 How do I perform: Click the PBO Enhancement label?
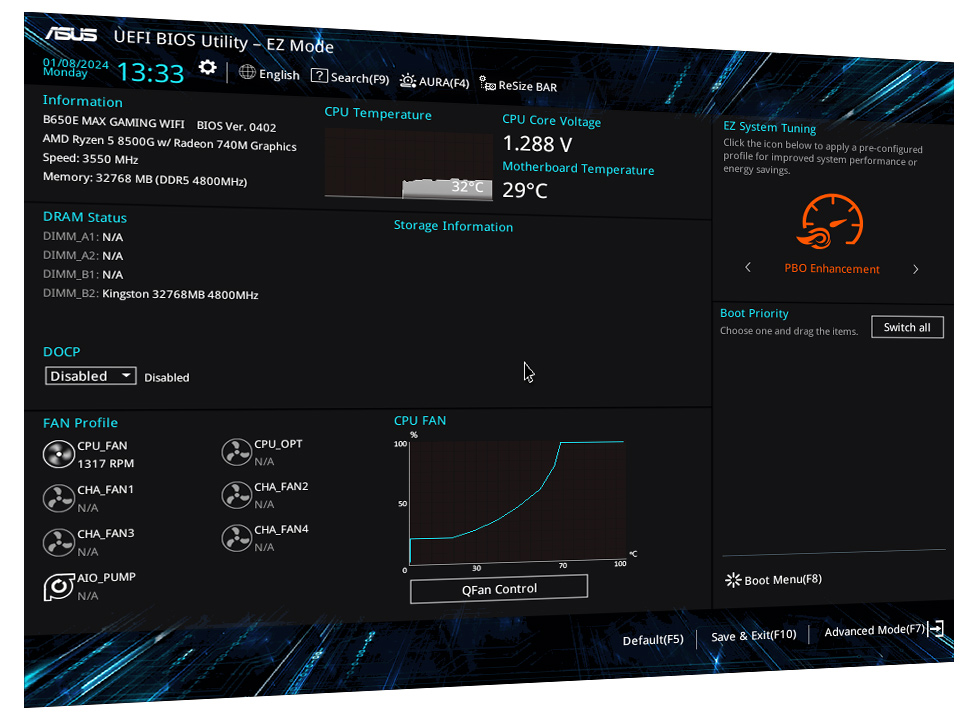point(832,268)
